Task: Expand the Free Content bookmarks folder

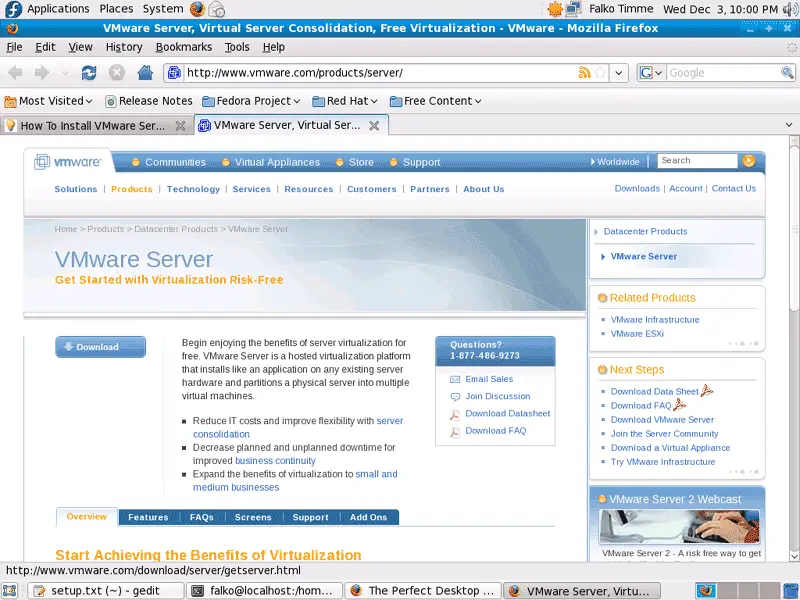Action: [436, 101]
